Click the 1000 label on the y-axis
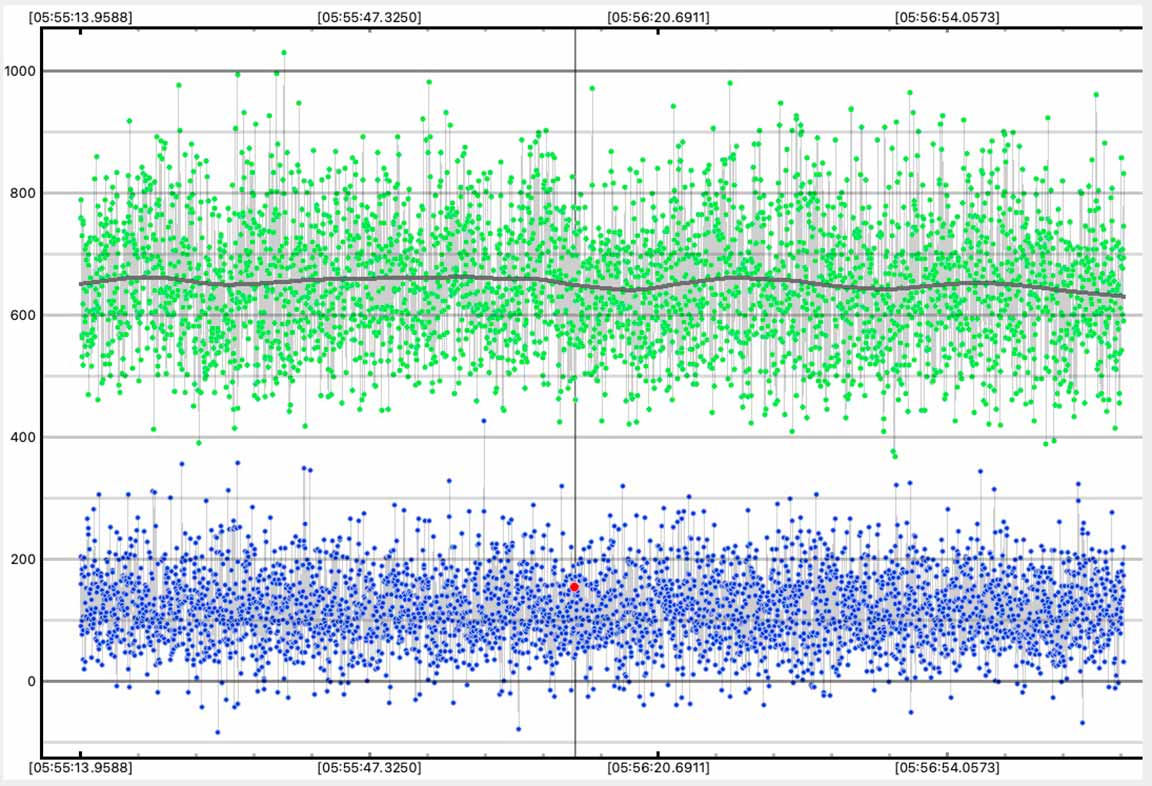The image size is (1152, 786). click(x=20, y=71)
